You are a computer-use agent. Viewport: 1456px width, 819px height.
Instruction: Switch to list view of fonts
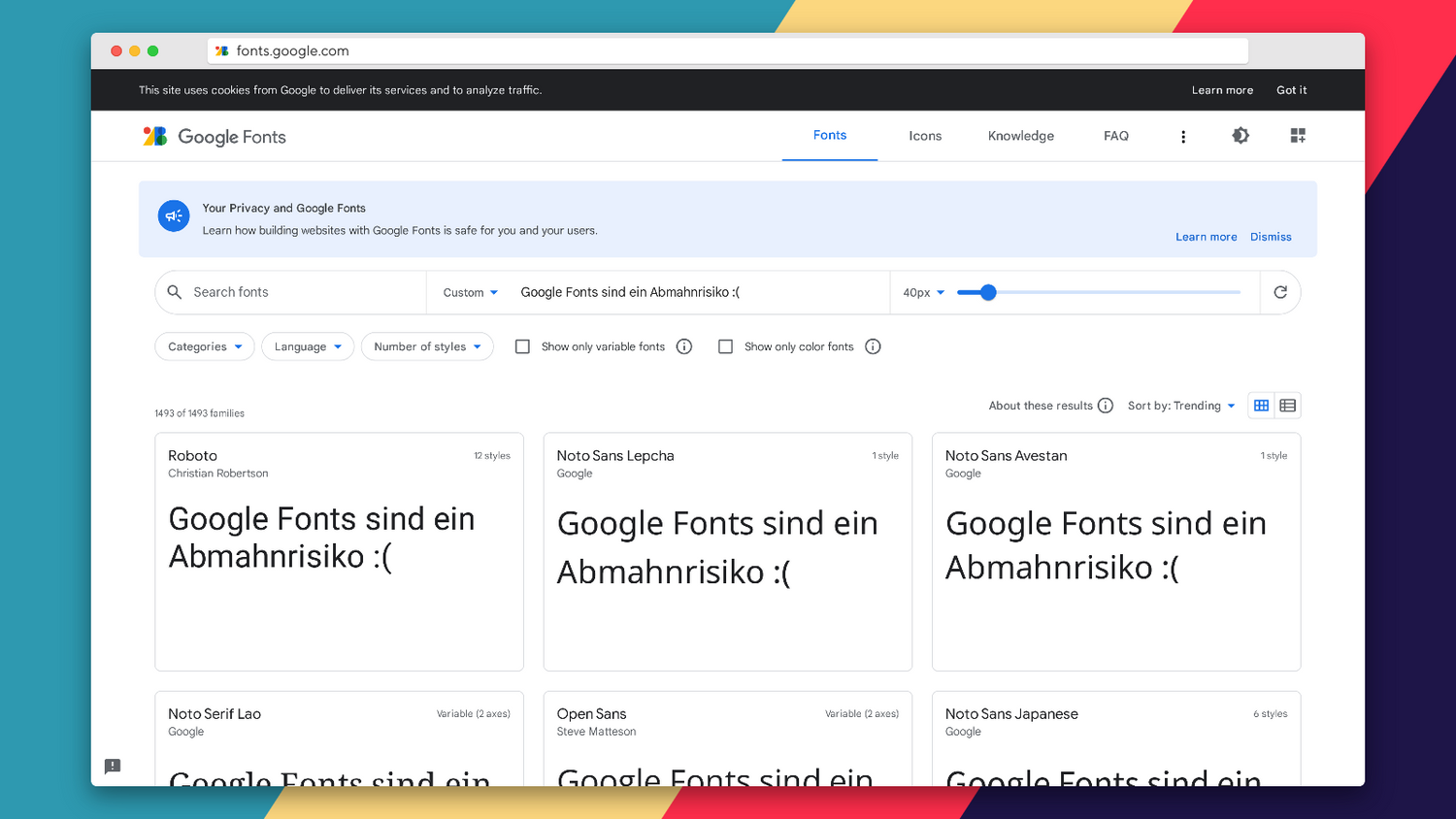click(1288, 405)
